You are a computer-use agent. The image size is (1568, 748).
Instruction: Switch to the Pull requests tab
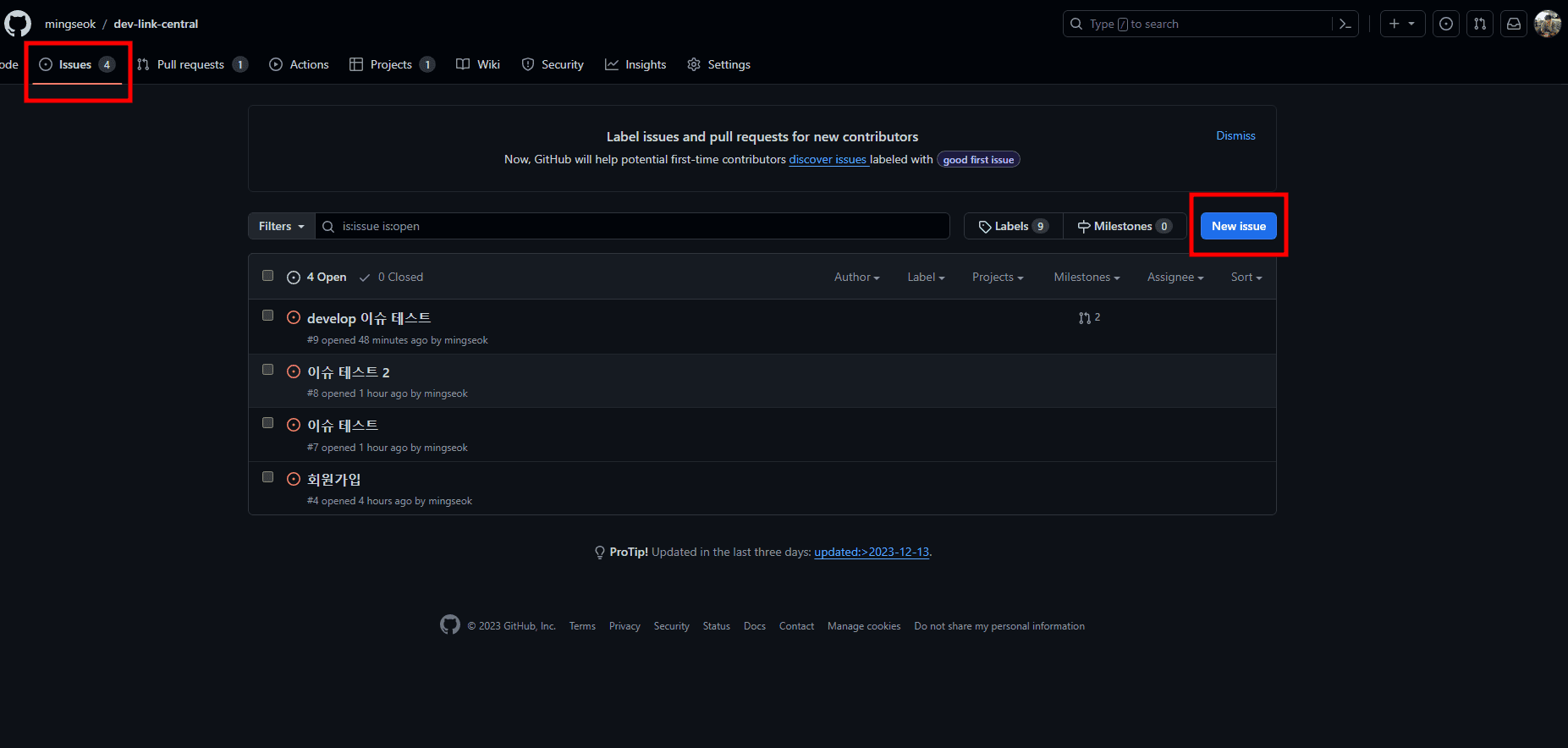191,64
